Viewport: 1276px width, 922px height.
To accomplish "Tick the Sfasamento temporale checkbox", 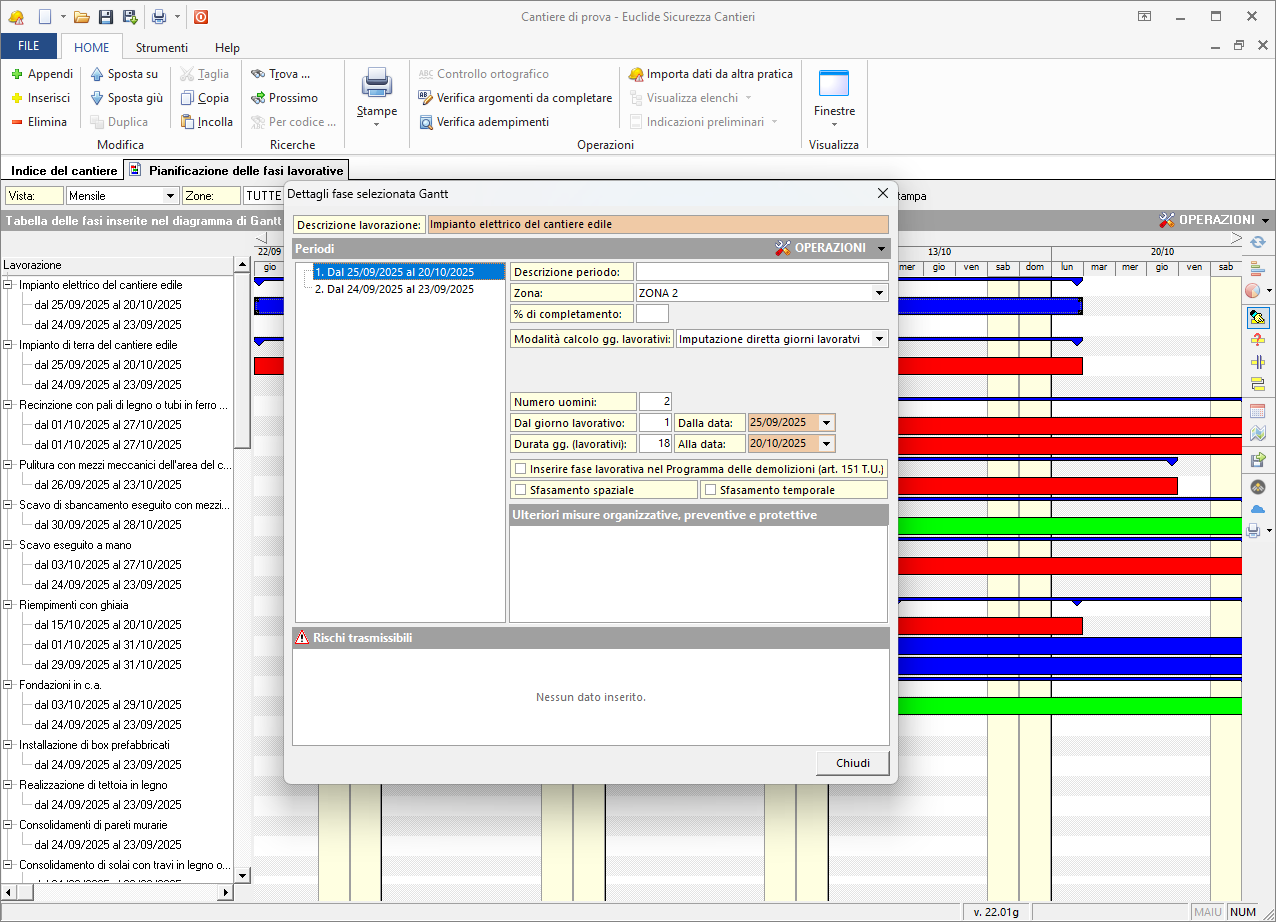I will 710,490.
